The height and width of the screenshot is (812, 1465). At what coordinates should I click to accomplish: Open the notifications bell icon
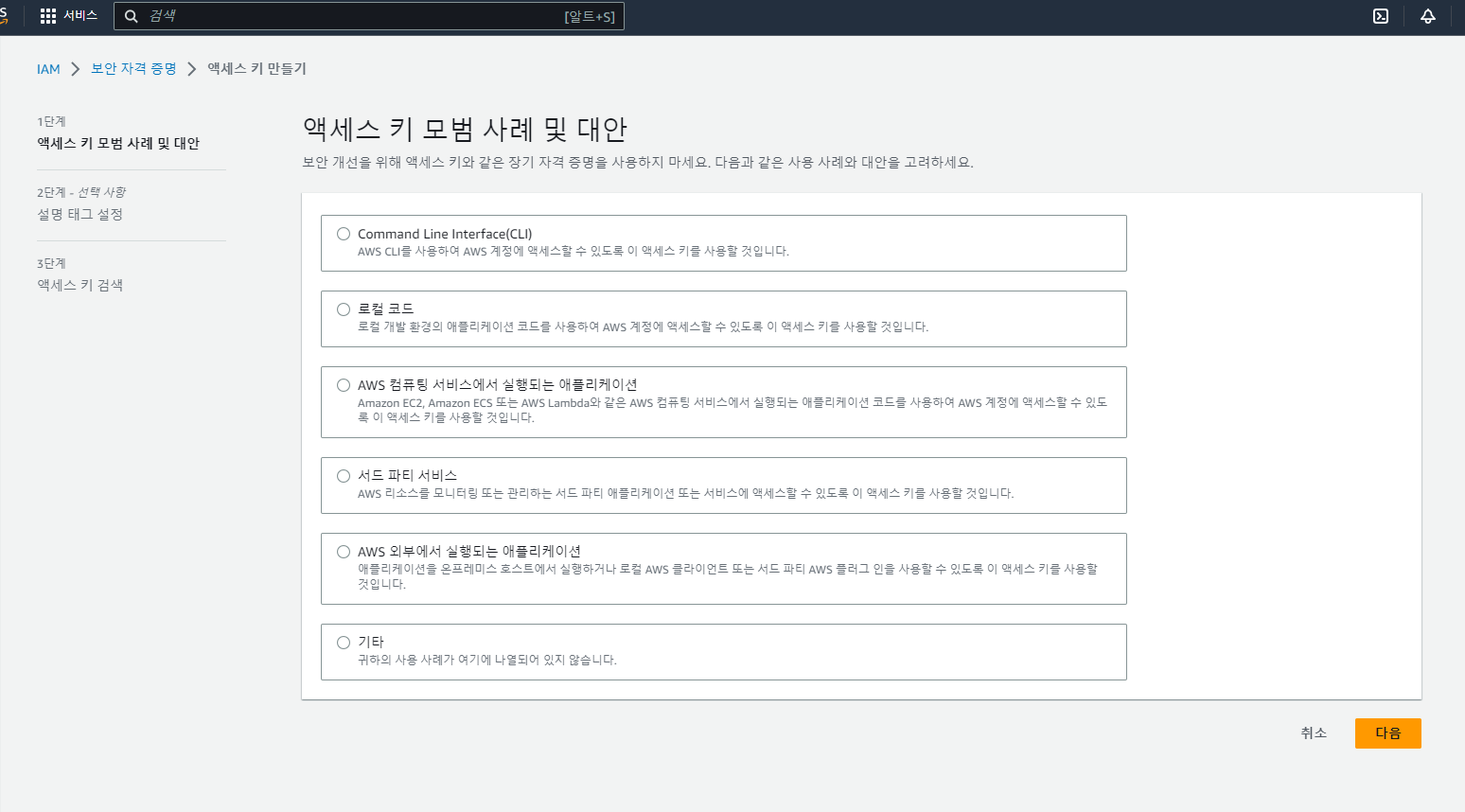pyautogui.click(x=1428, y=16)
